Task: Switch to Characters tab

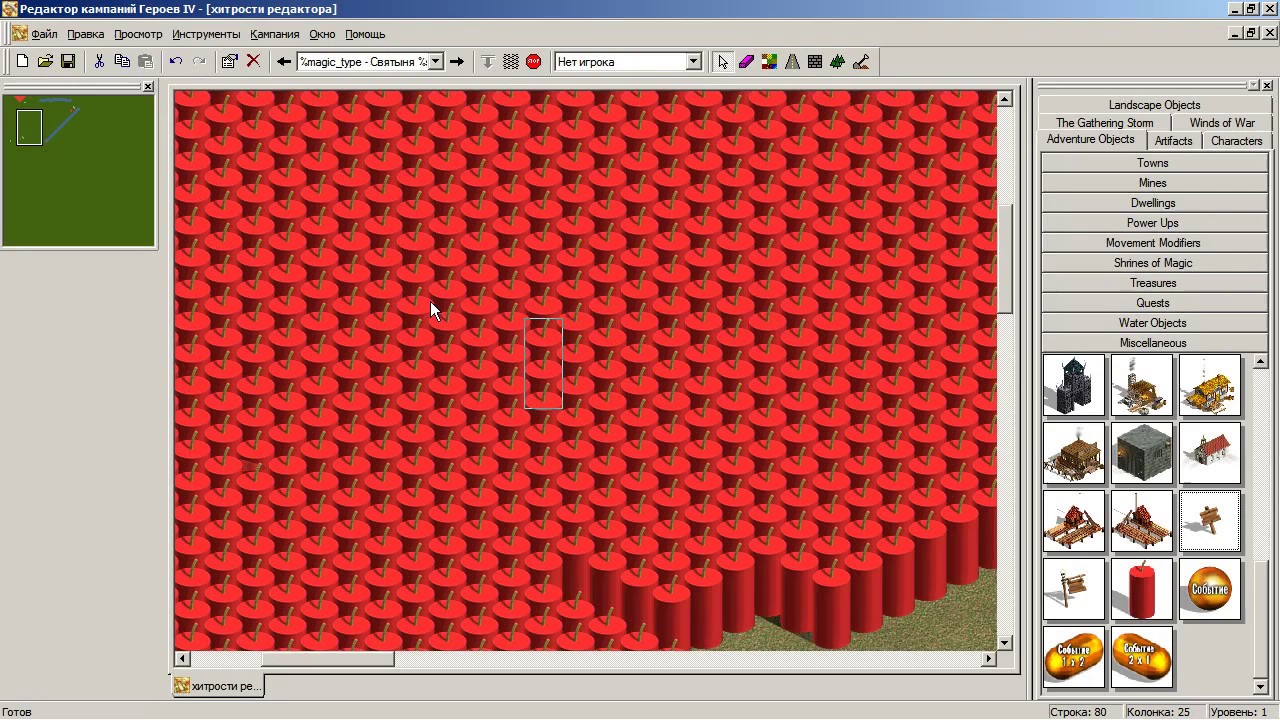Action: [1237, 141]
